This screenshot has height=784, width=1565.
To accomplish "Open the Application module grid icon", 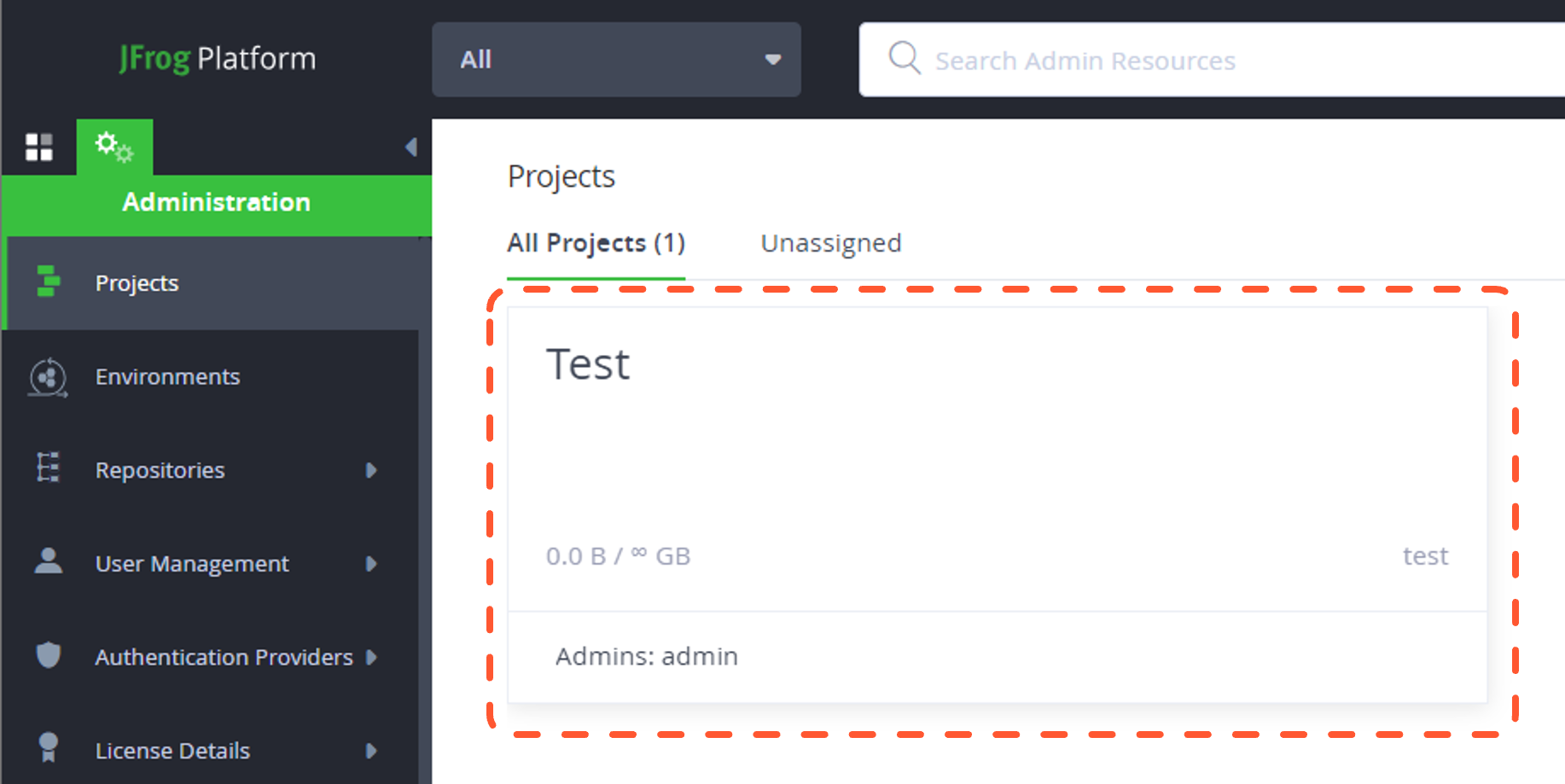I will click(x=38, y=147).
